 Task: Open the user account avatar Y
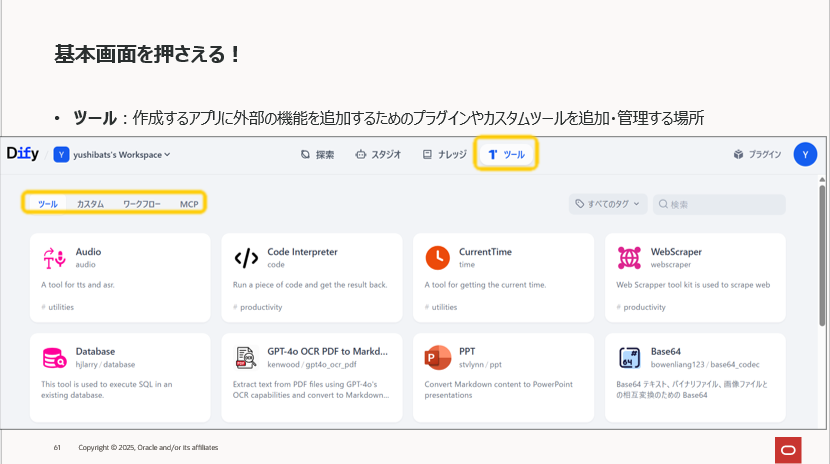click(805, 154)
